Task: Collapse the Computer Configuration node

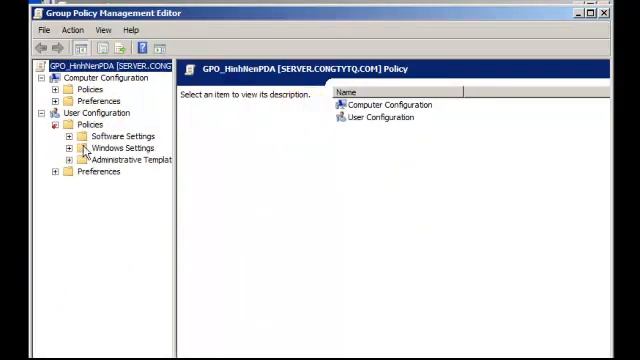Action: [x=41, y=78]
